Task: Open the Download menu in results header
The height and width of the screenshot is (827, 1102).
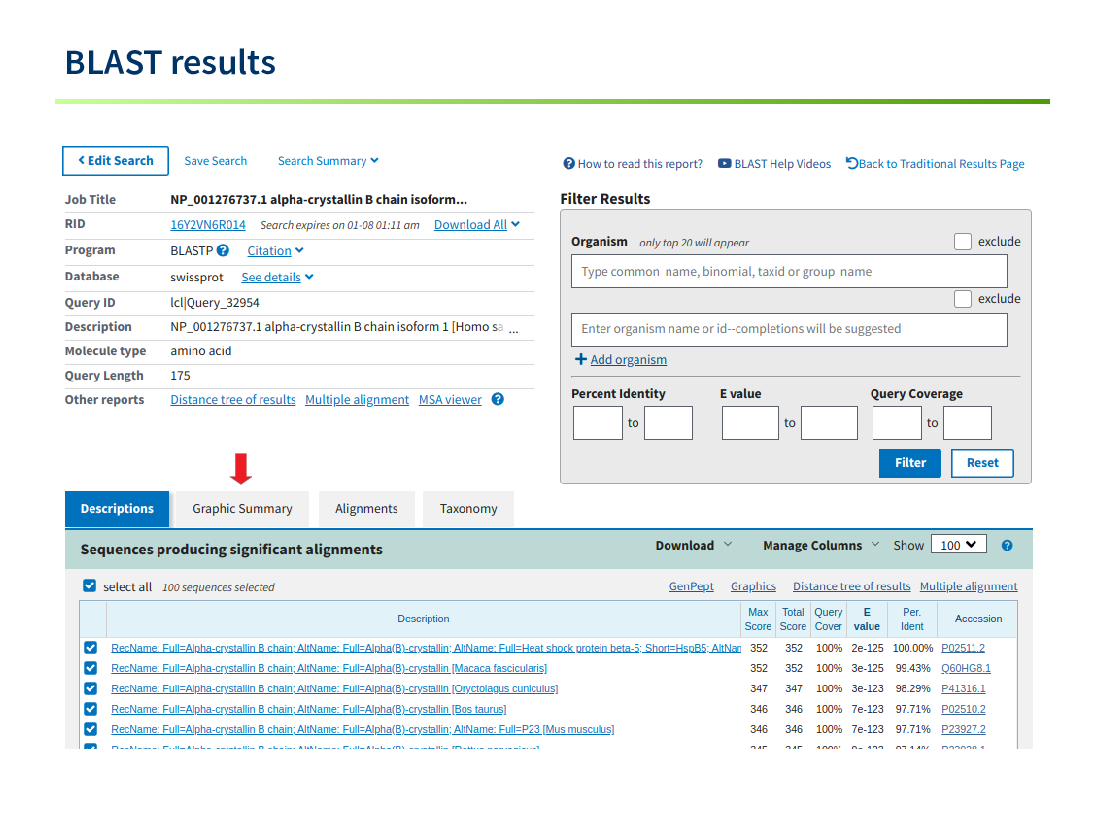Action: coord(694,545)
